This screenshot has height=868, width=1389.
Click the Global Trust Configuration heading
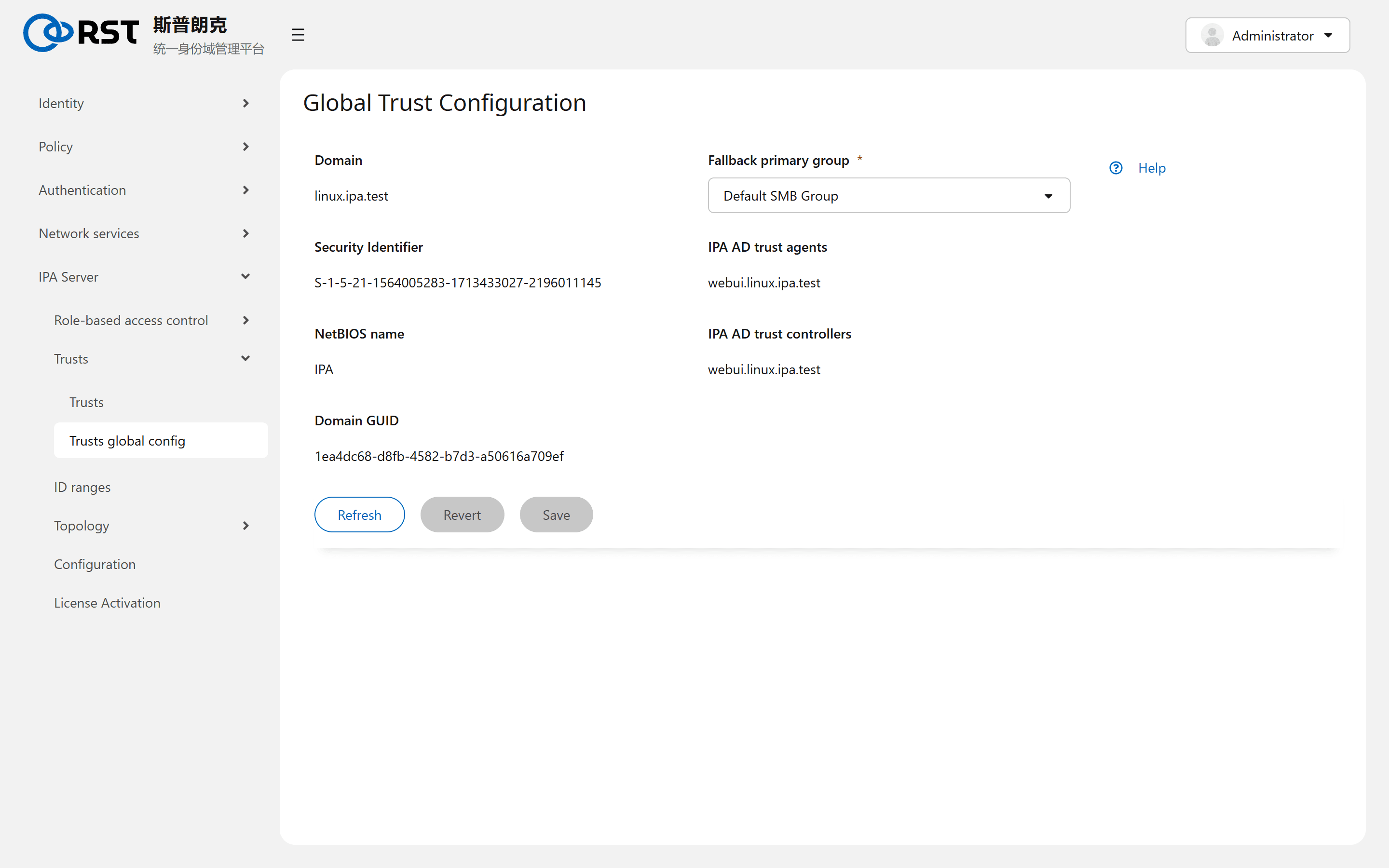pyautogui.click(x=445, y=103)
